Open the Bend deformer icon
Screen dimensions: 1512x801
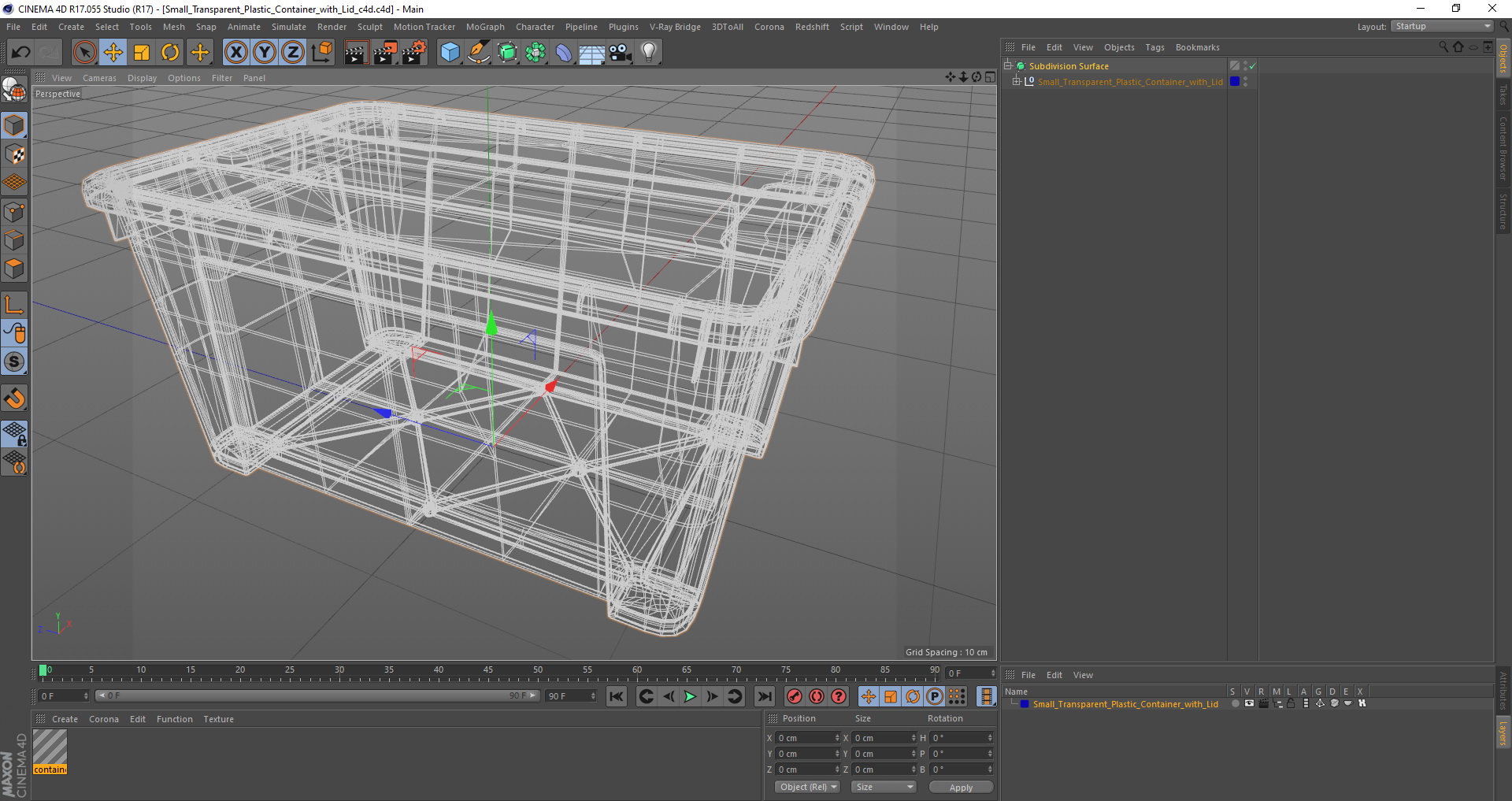click(x=564, y=53)
